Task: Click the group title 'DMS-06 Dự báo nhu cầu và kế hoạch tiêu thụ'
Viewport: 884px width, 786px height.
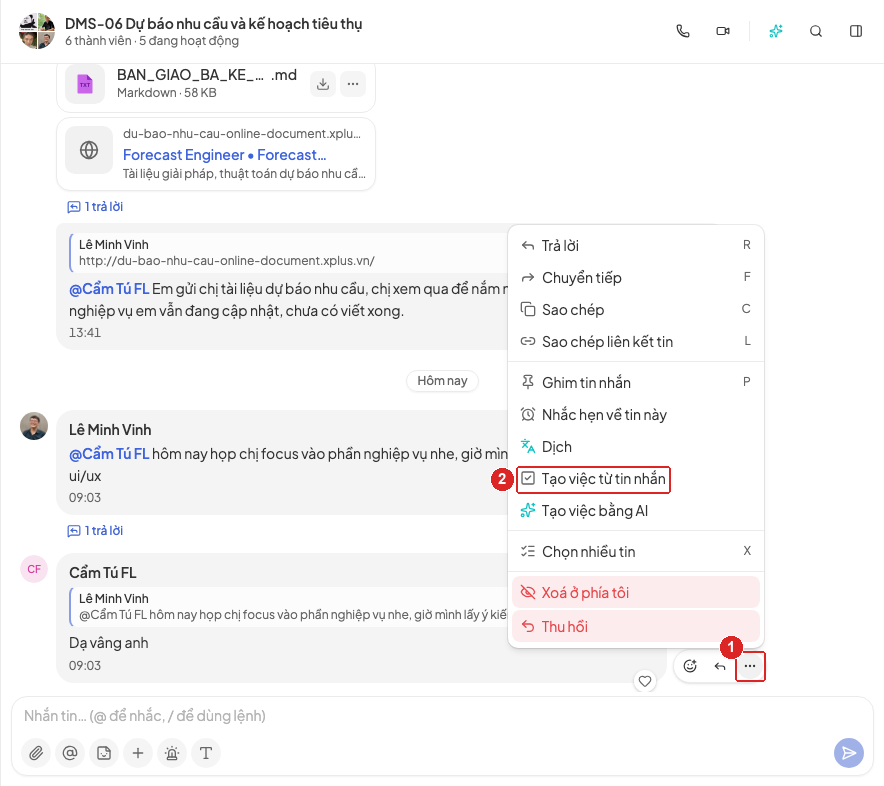Action: tap(213, 24)
